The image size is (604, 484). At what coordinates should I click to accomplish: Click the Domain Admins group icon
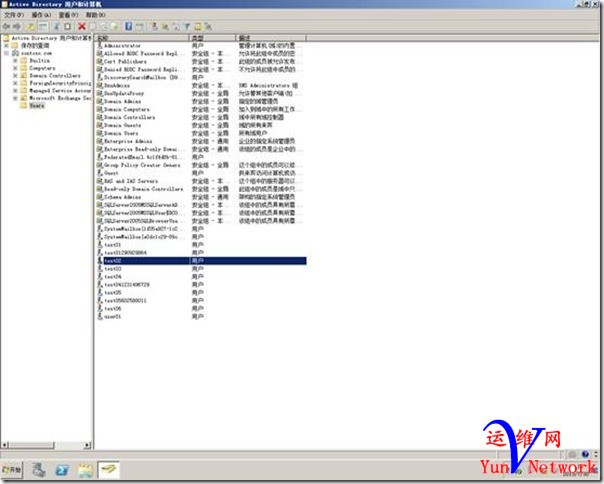[100, 101]
